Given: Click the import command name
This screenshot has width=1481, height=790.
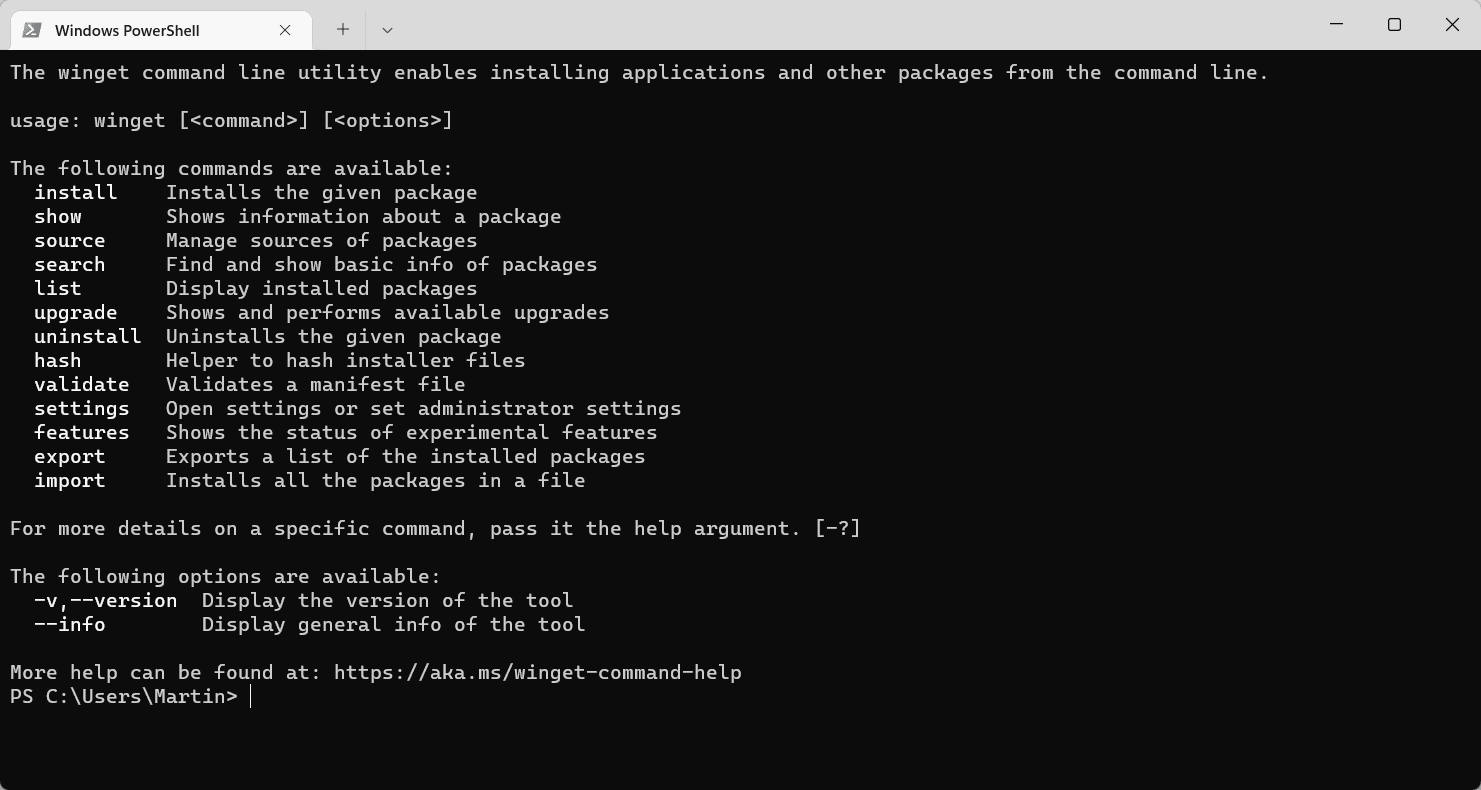Looking at the screenshot, I should 69,480.
